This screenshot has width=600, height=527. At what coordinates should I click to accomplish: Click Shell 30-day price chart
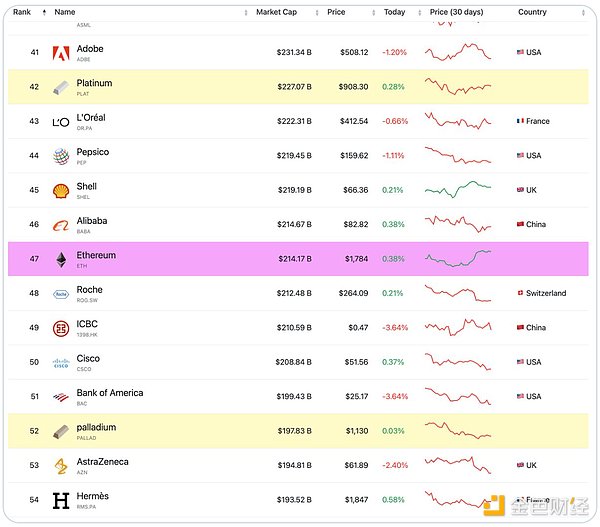tap(458, 189)
